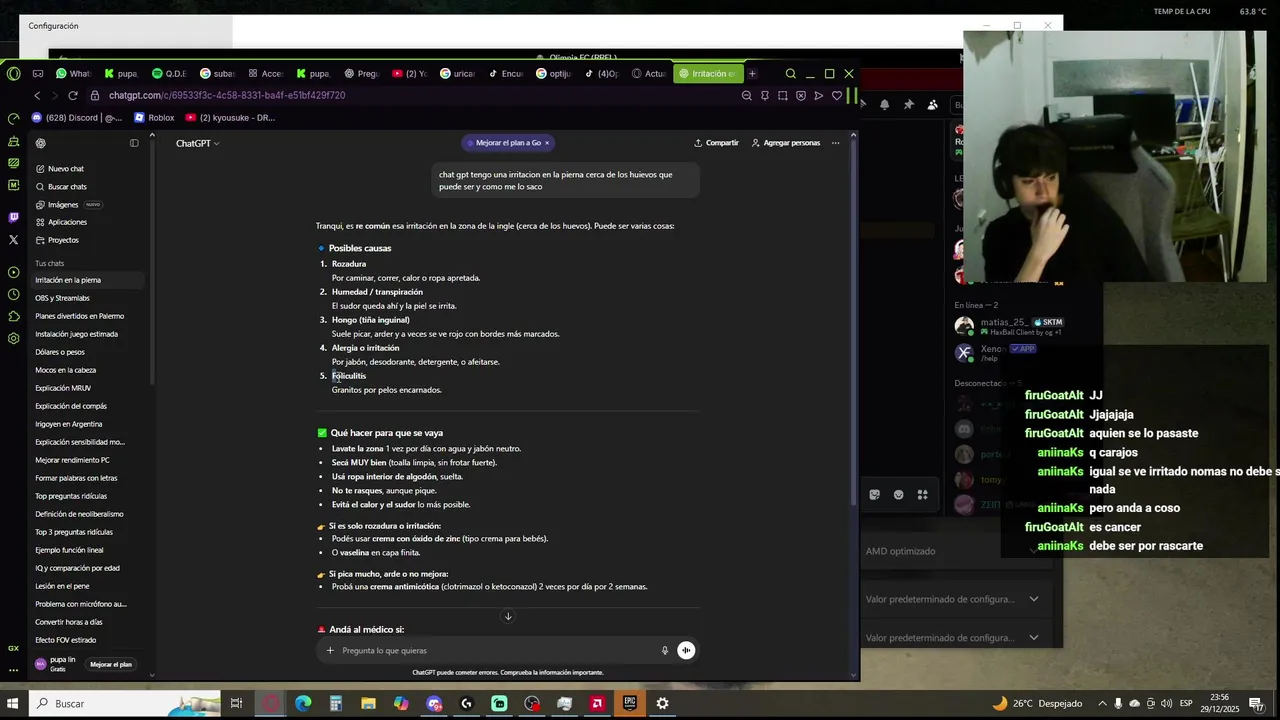Show hidden system tray icons
The width and height of the screenshot is (1280, 720).
point(1103,703)
